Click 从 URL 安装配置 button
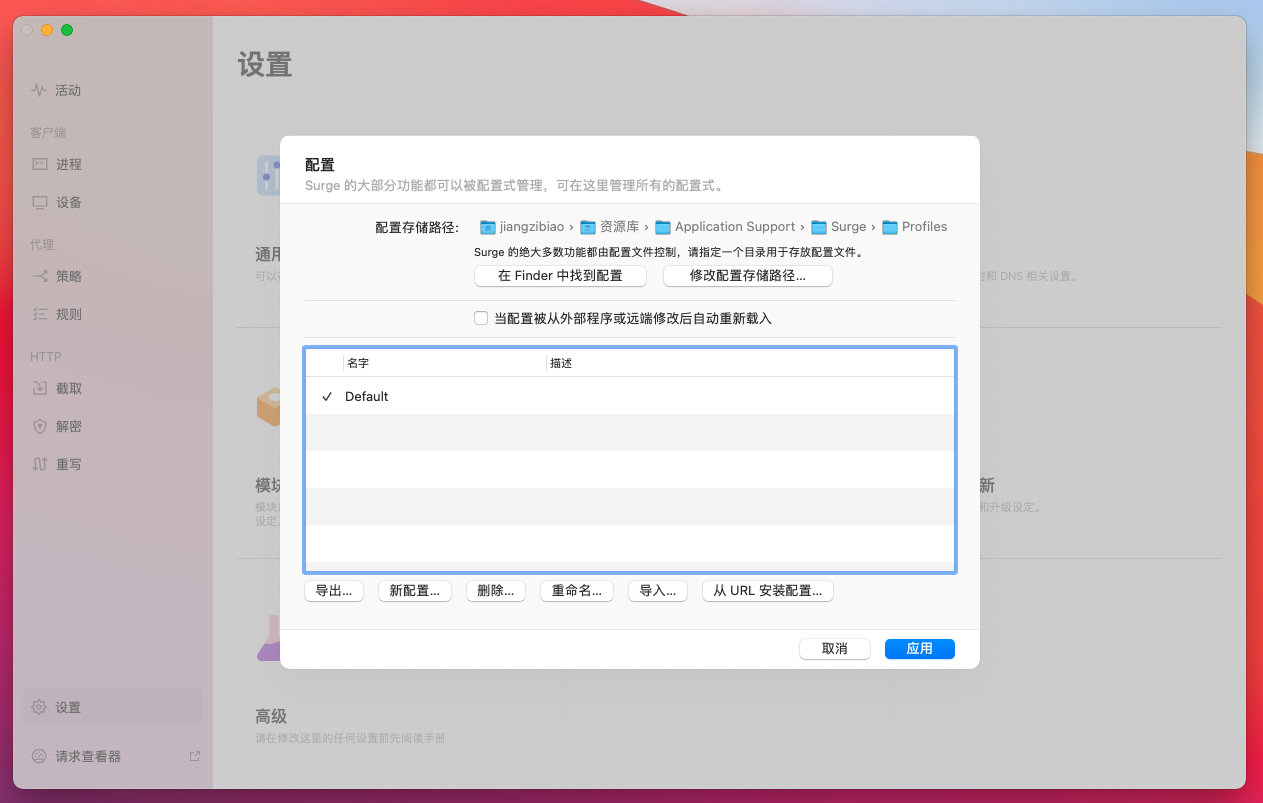The image size is (1263, 803). point(767,591)
